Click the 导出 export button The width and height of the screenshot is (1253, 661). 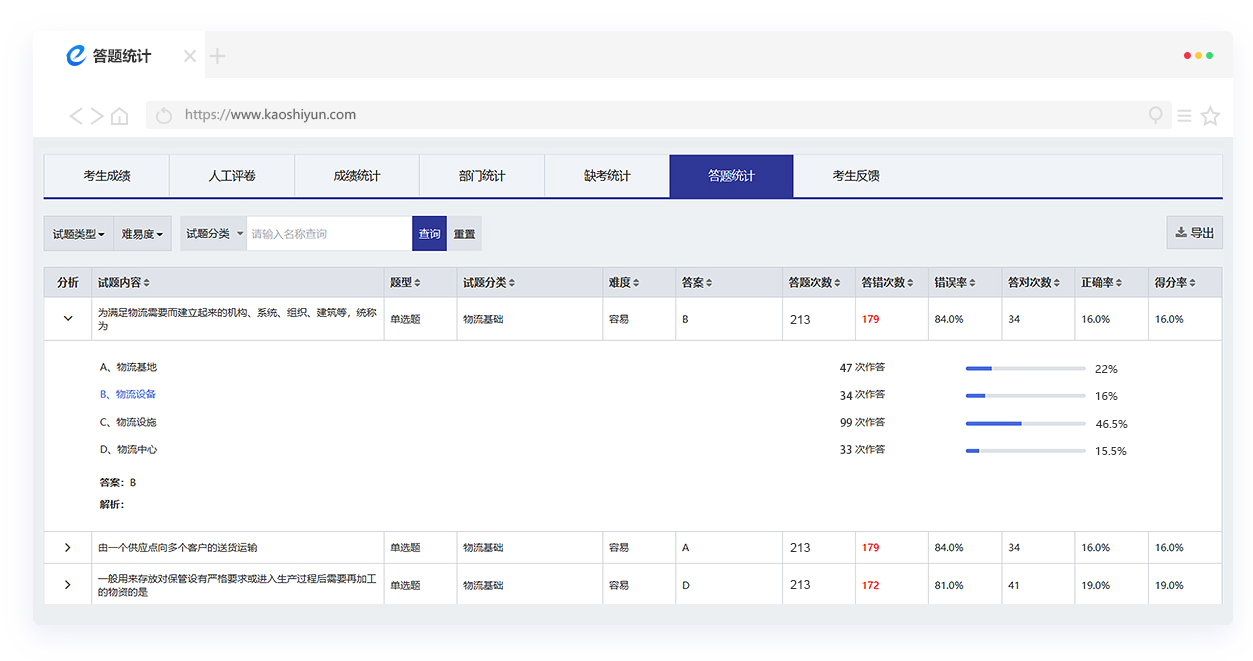[x=1194, y=233]
